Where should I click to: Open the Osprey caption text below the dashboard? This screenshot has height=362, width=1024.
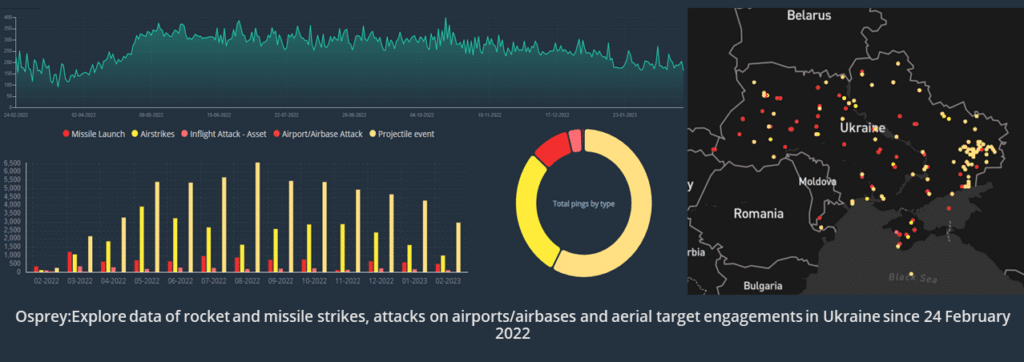pos(512,325)
